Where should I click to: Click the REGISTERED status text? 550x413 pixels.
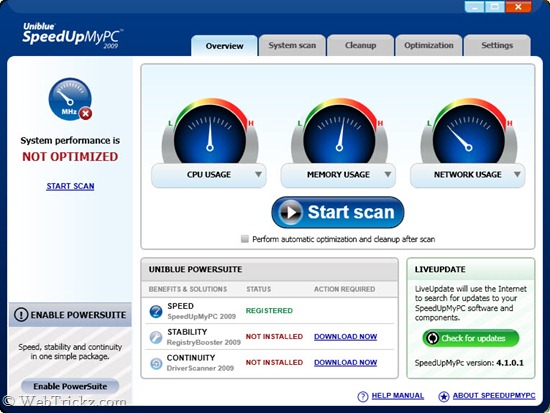269,311
